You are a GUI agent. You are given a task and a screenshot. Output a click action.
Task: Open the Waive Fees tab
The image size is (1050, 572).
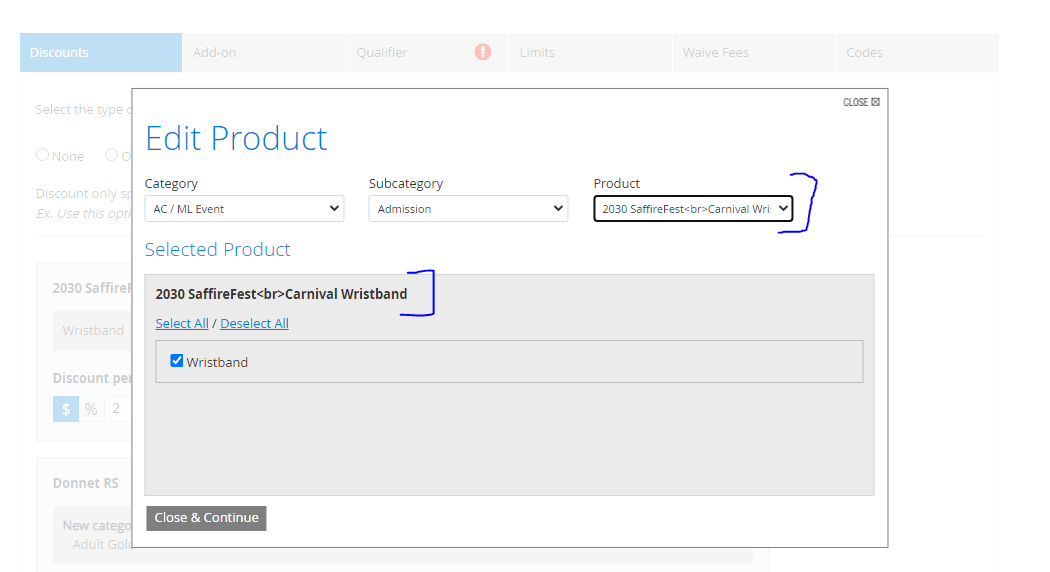pos(752,52)
